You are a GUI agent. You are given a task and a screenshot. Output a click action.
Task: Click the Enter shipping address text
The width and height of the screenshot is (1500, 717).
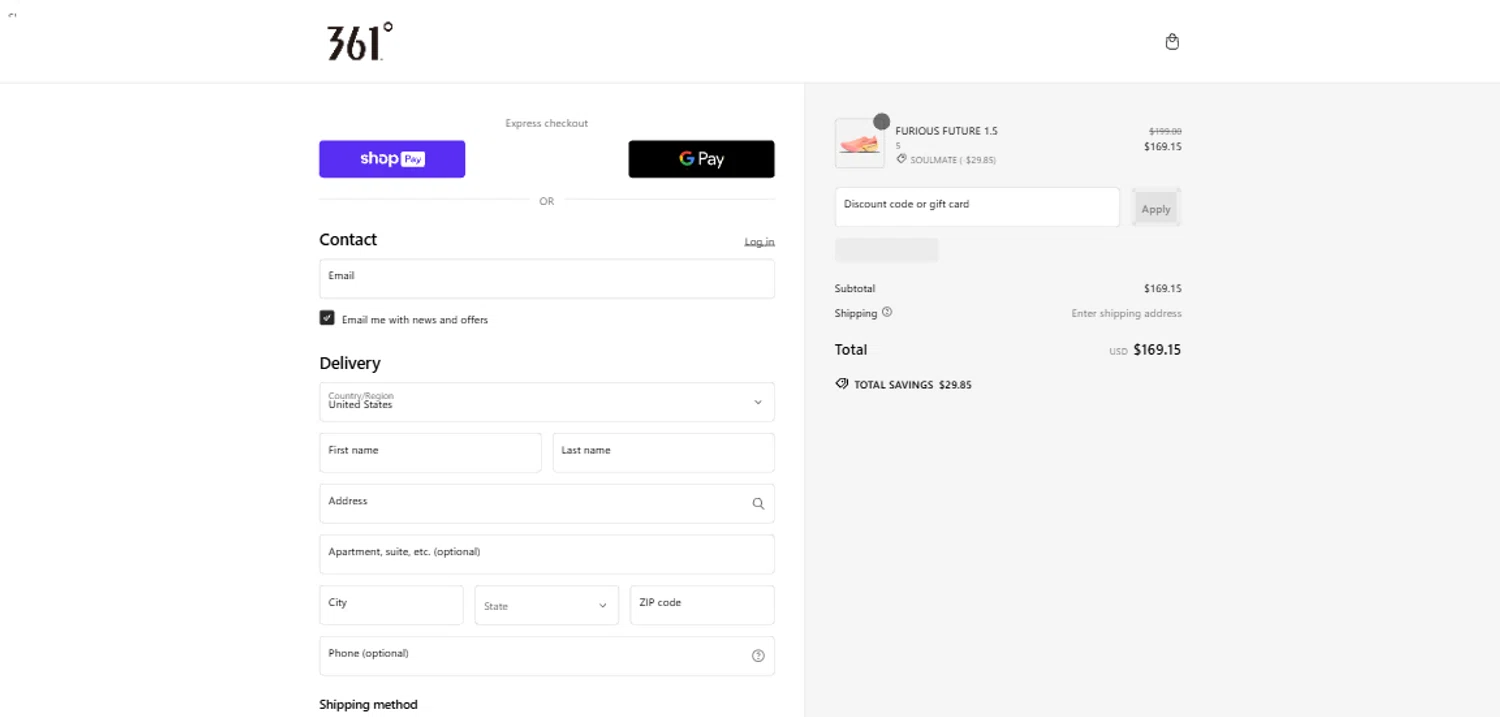tap(1126, 313)
